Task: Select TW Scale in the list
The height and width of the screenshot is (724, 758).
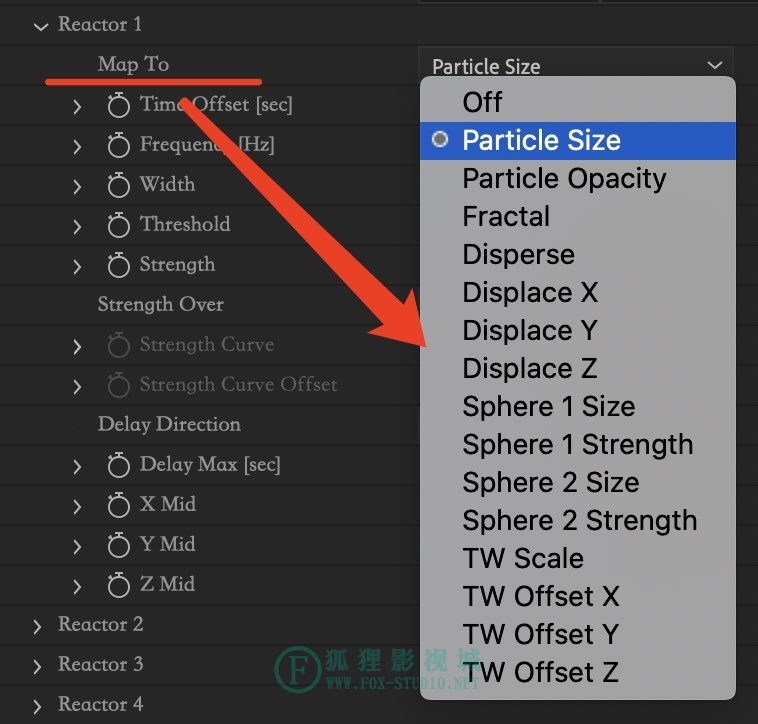Action: tap(578, 559)
